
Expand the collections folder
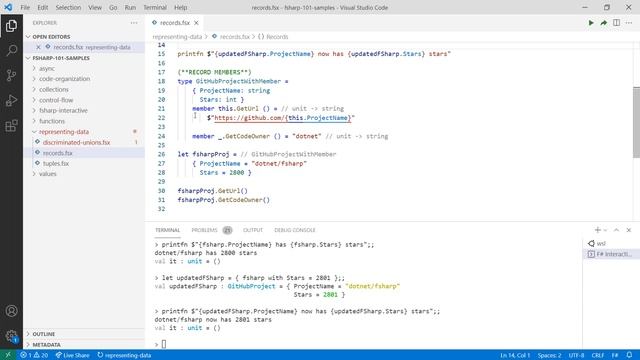pyautogui.click(x=54, y=89)
